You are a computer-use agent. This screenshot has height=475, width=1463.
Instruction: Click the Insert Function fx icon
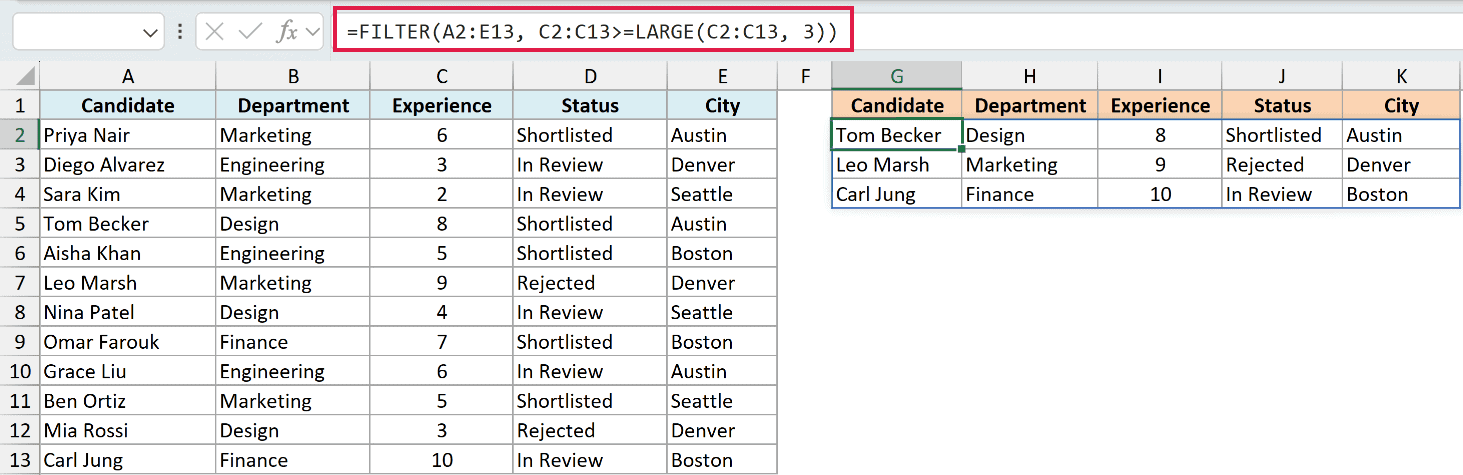287,32
